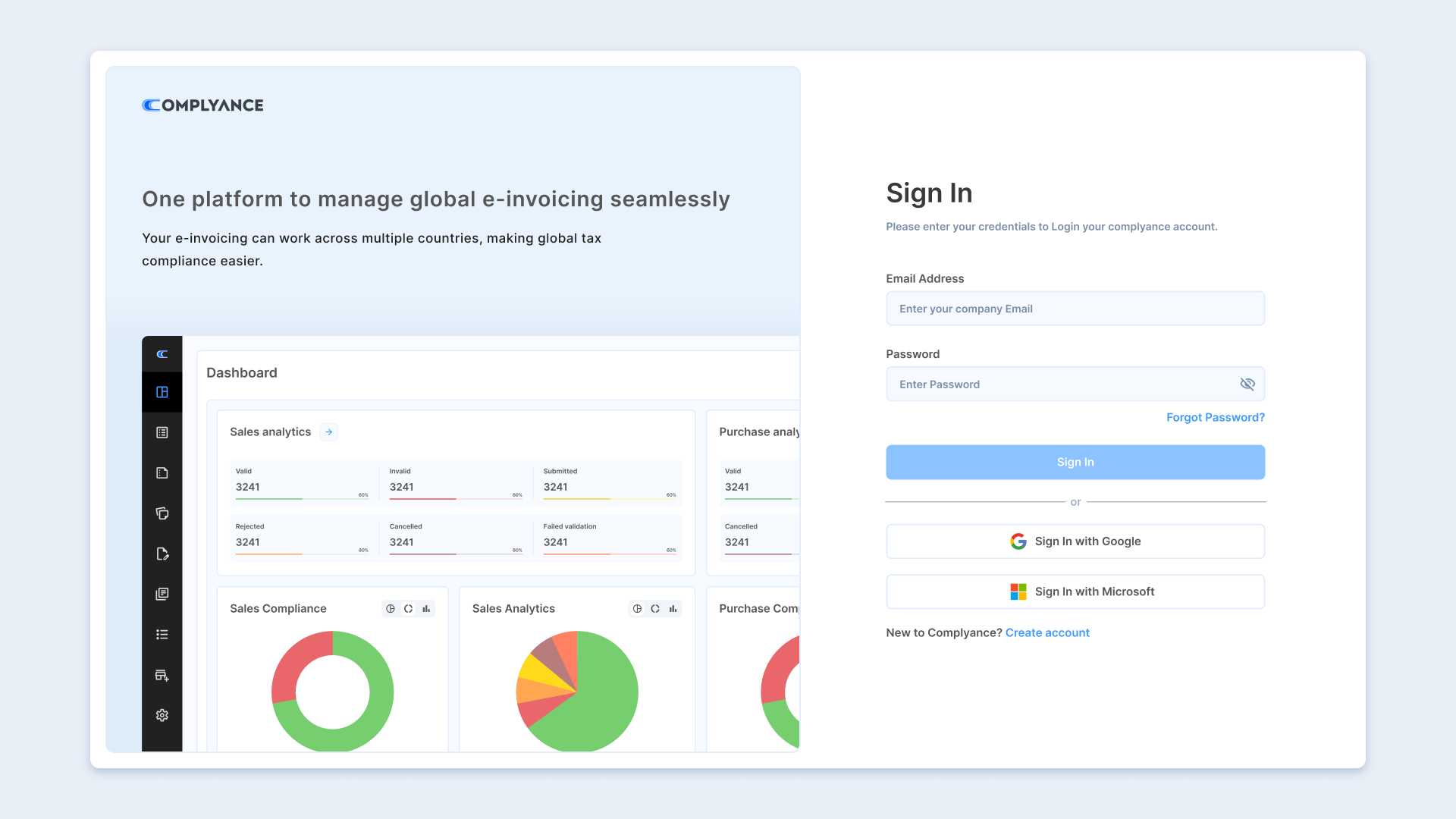
Task: Click the bulleted list icon in sidebar
Action: [x=162, y=635]
